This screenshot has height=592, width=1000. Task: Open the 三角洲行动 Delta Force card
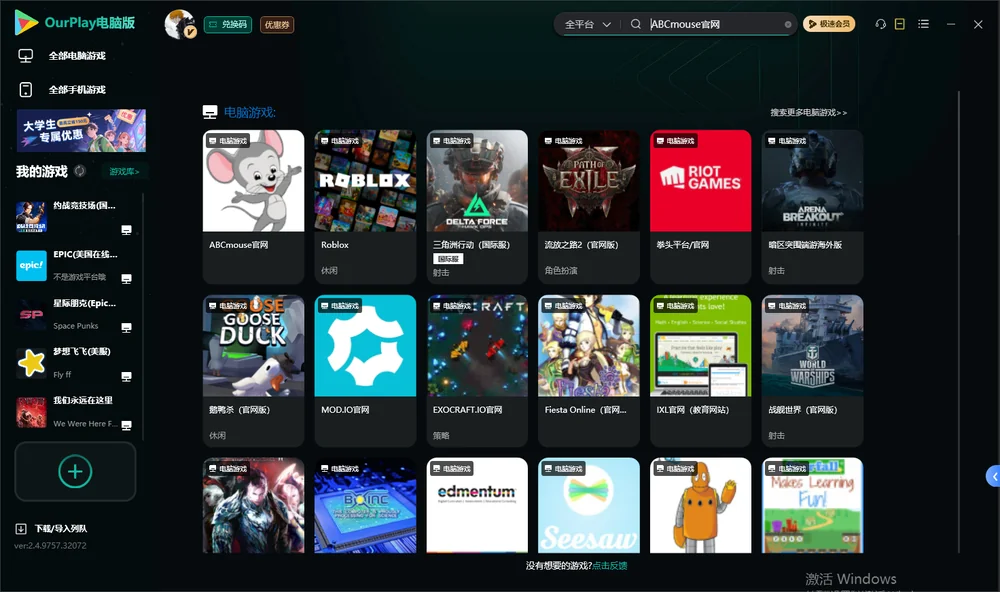[477, 207]
